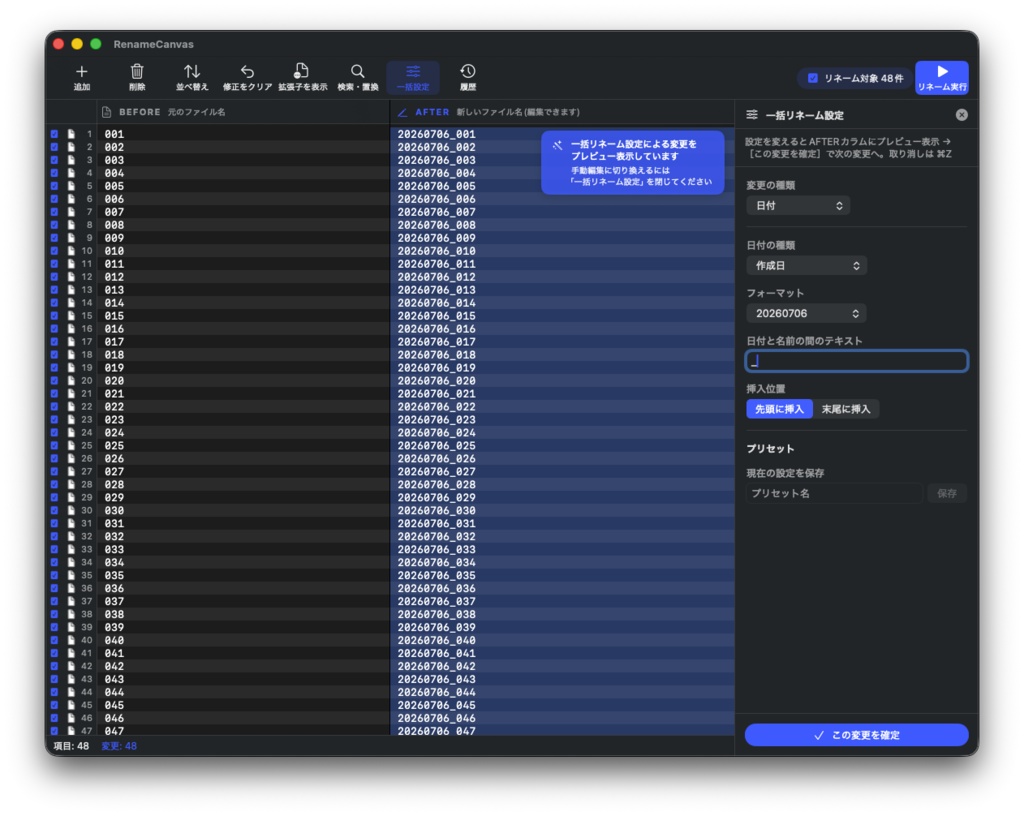Toggle the 一括設定 sliders icon

coord(413,71)
